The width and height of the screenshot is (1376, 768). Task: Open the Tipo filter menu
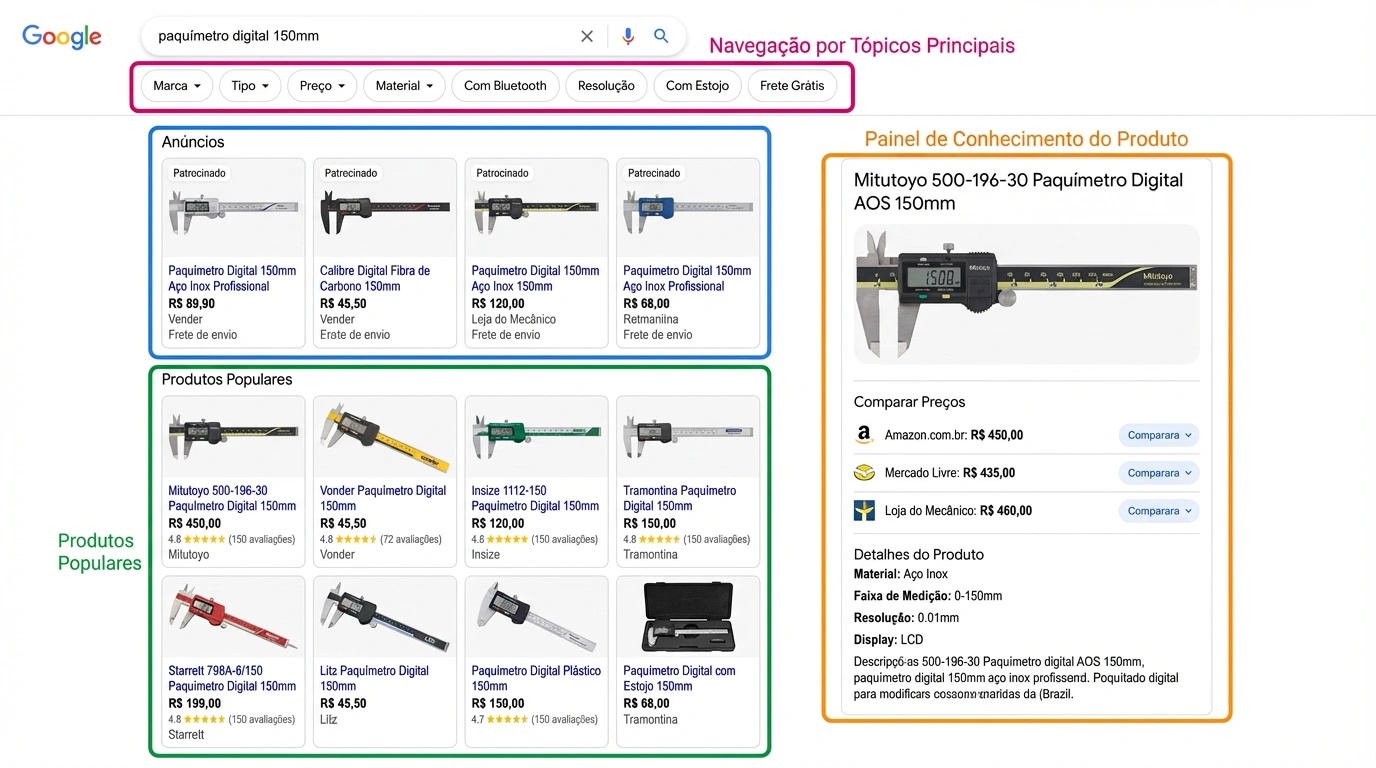(250, 86)
